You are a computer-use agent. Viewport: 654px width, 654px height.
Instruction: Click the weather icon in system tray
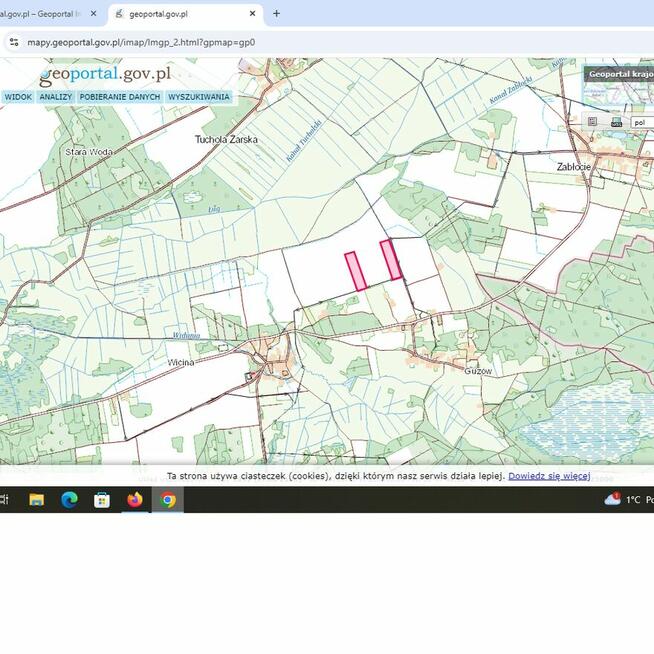tap(612, 499)
